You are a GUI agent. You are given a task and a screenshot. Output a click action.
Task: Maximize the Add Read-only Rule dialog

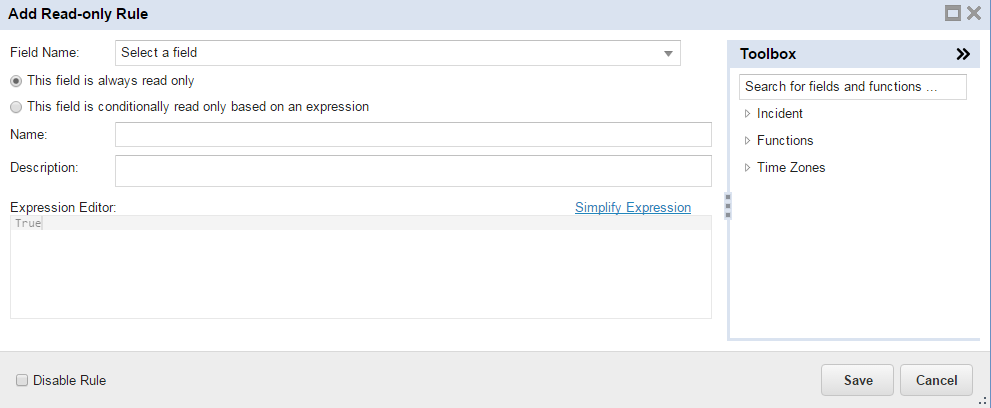[953, 13]
